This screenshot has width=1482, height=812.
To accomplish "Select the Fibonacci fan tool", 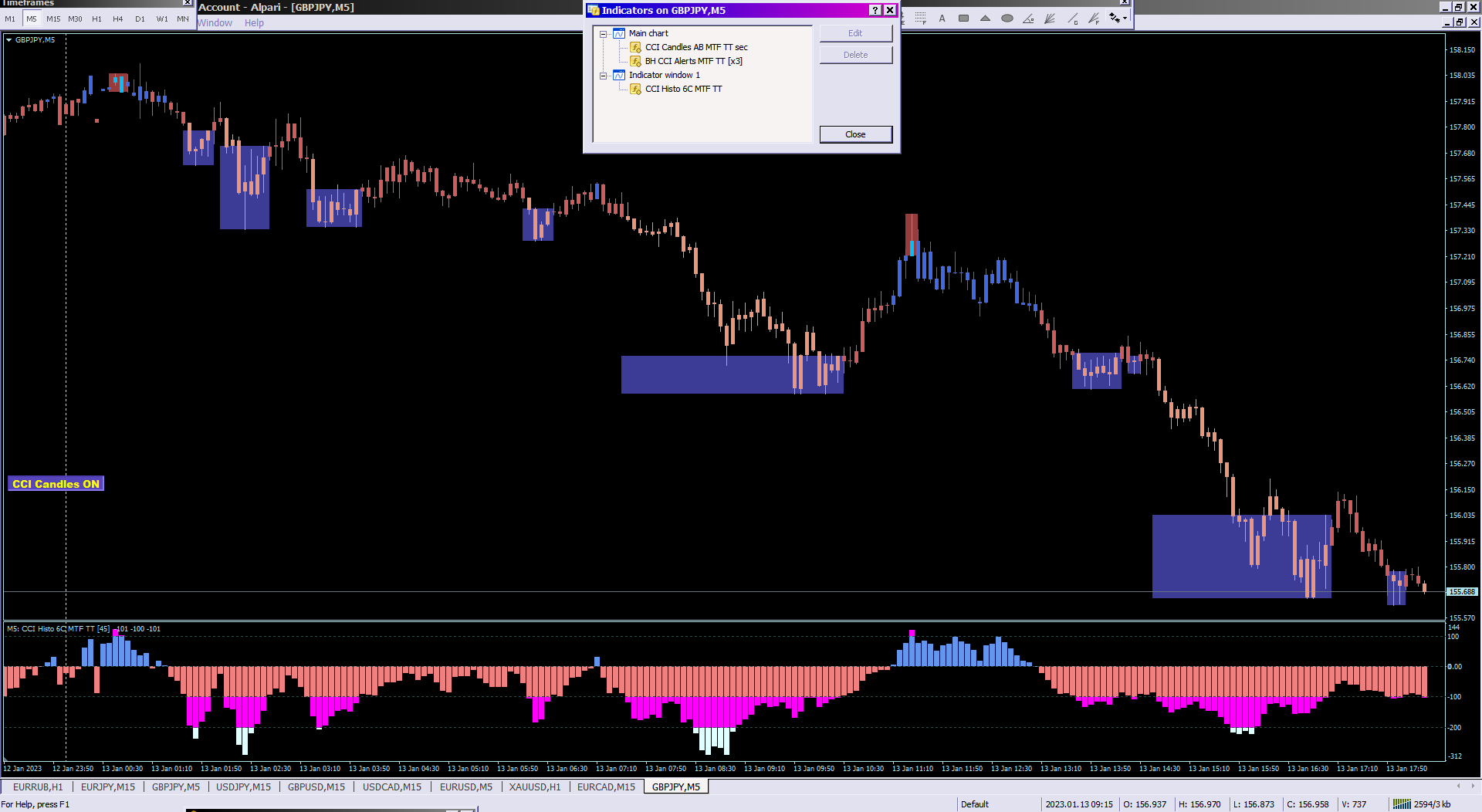I will (x=1094, y=18).
